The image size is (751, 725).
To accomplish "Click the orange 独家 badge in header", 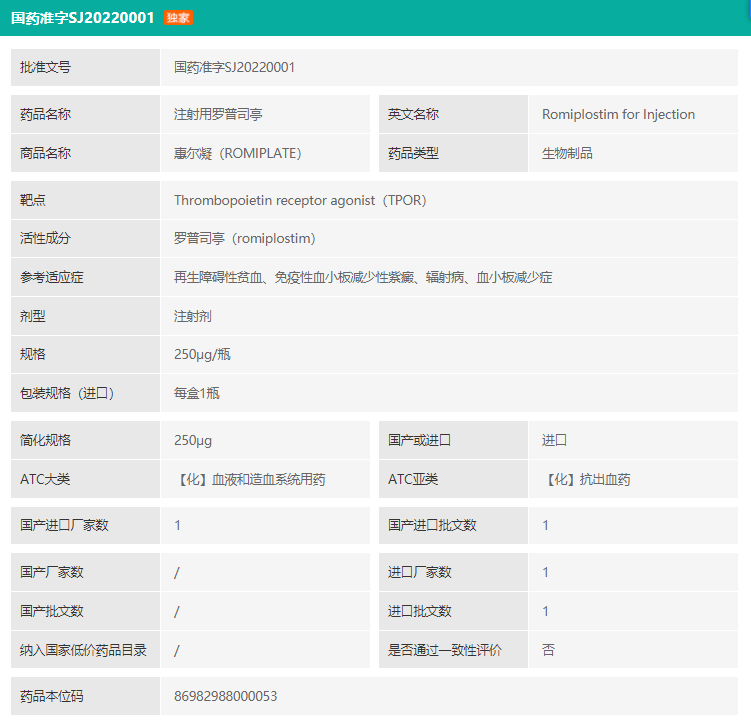I will (178, 18).
